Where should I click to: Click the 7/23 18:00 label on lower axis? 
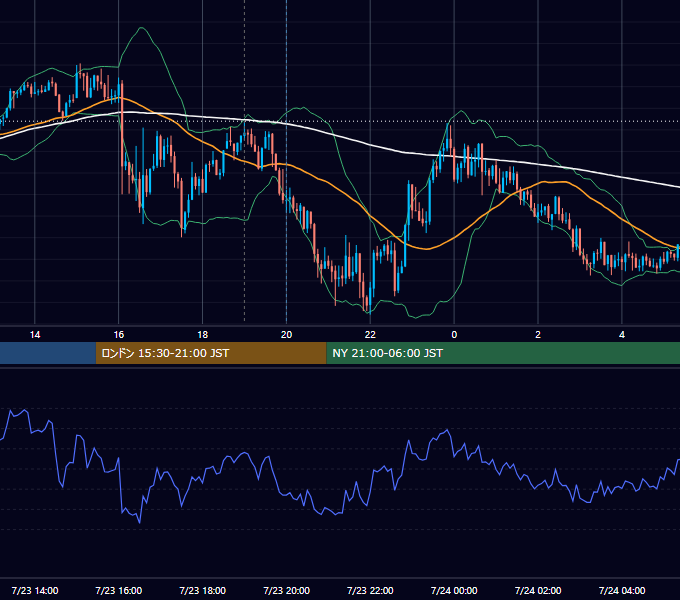pyautogui.click(x=203, y=590)
